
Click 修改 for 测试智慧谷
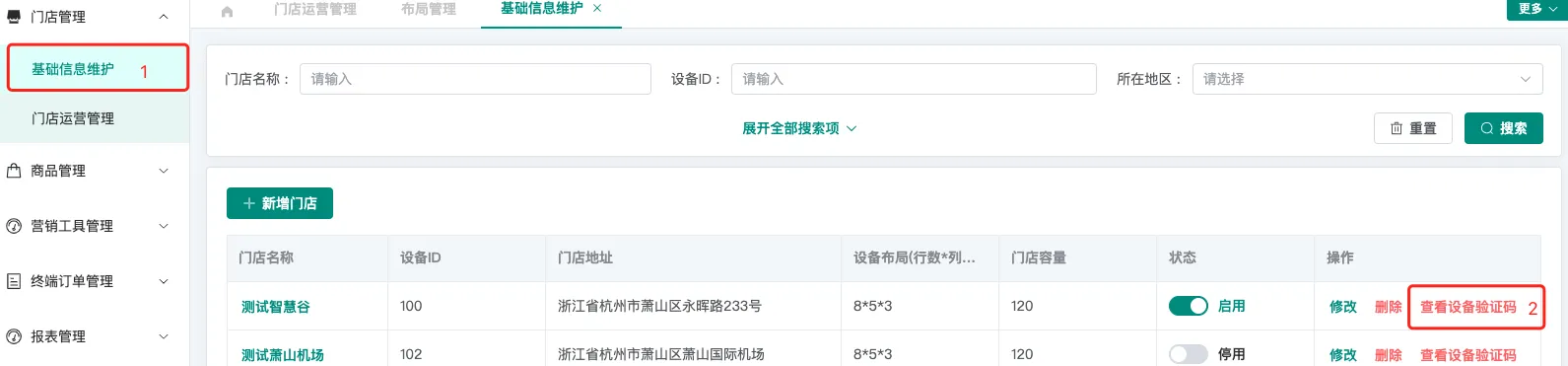[x=1343, y=307]
